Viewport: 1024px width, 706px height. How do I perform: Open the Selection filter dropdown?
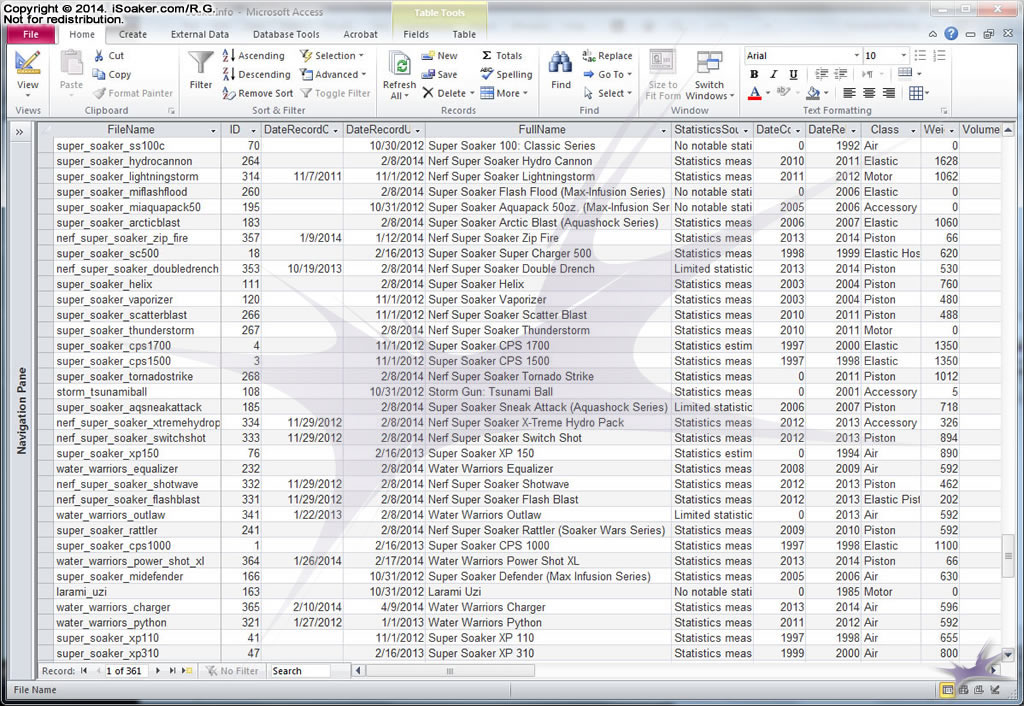coord(332,56)
